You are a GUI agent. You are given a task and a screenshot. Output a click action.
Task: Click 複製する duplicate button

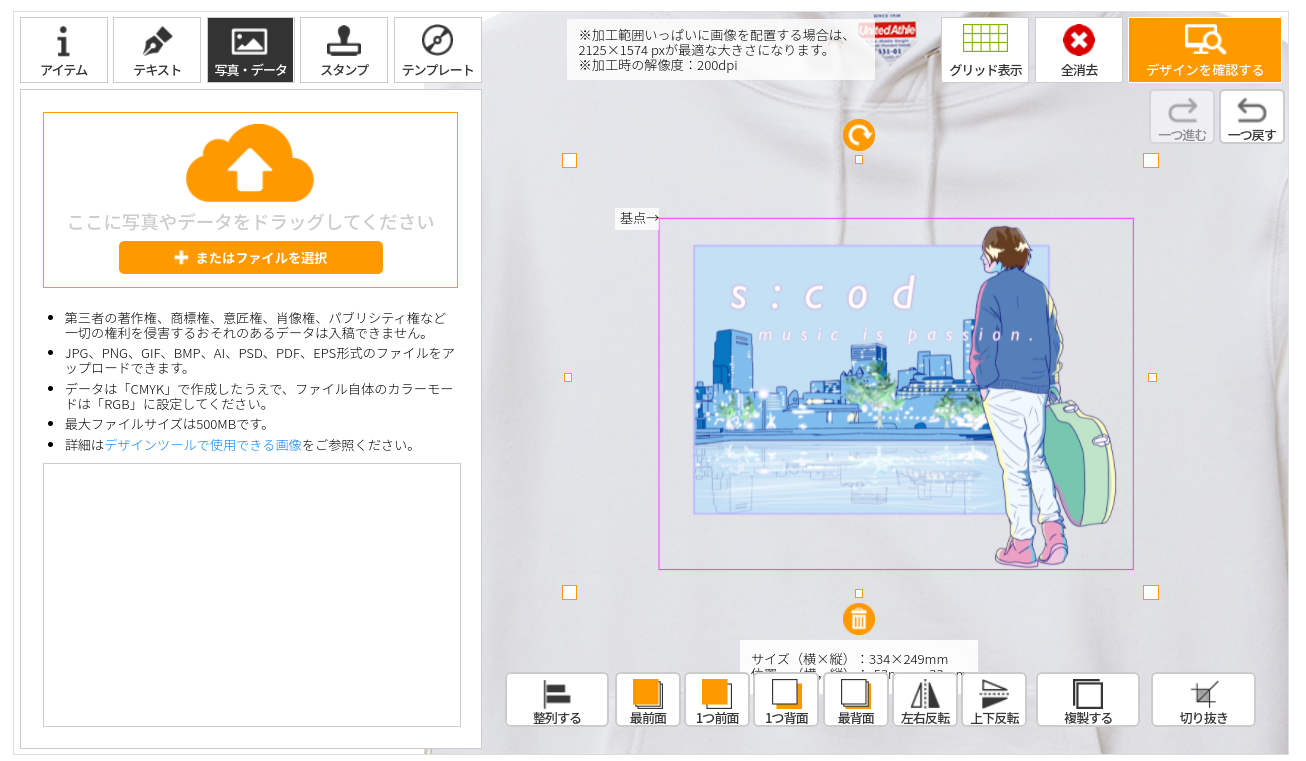tap(1088, 700)
